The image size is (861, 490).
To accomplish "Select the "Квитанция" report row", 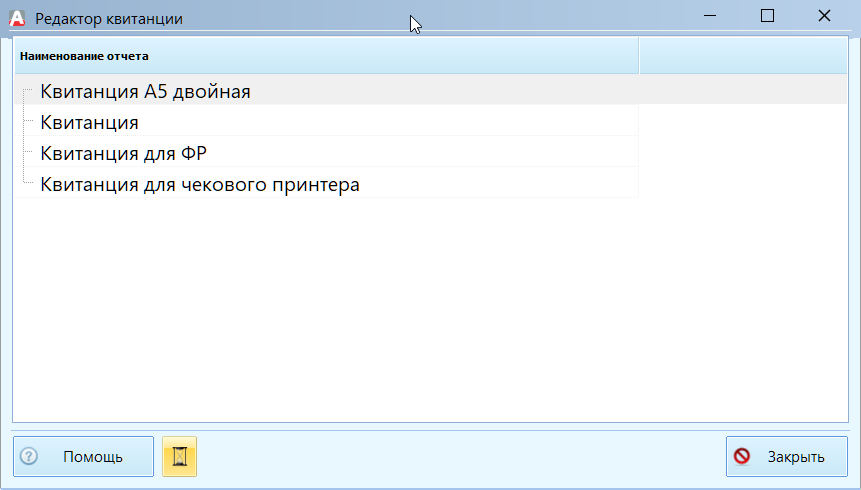I will [326, 122].
